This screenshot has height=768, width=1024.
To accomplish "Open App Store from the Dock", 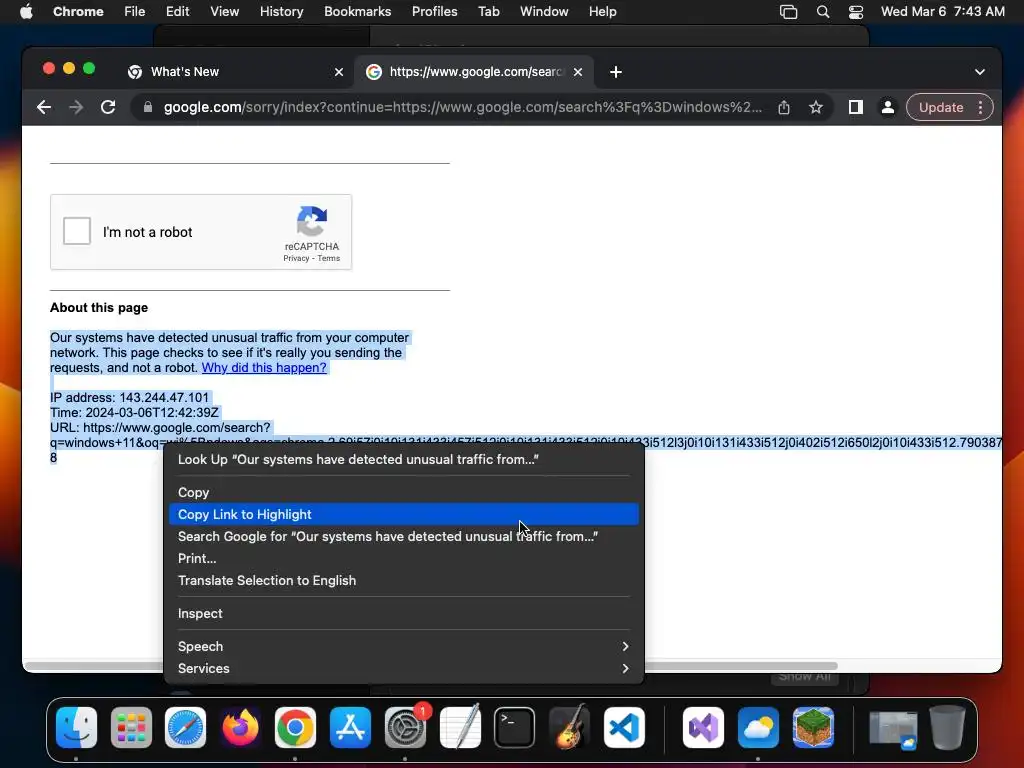I will (x=350, y=727).
